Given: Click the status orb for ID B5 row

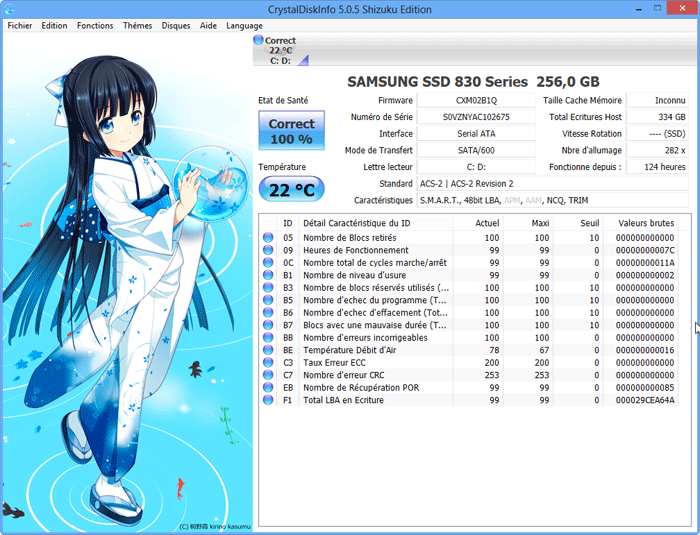Looking at the screenshot, I should (268, 300).
